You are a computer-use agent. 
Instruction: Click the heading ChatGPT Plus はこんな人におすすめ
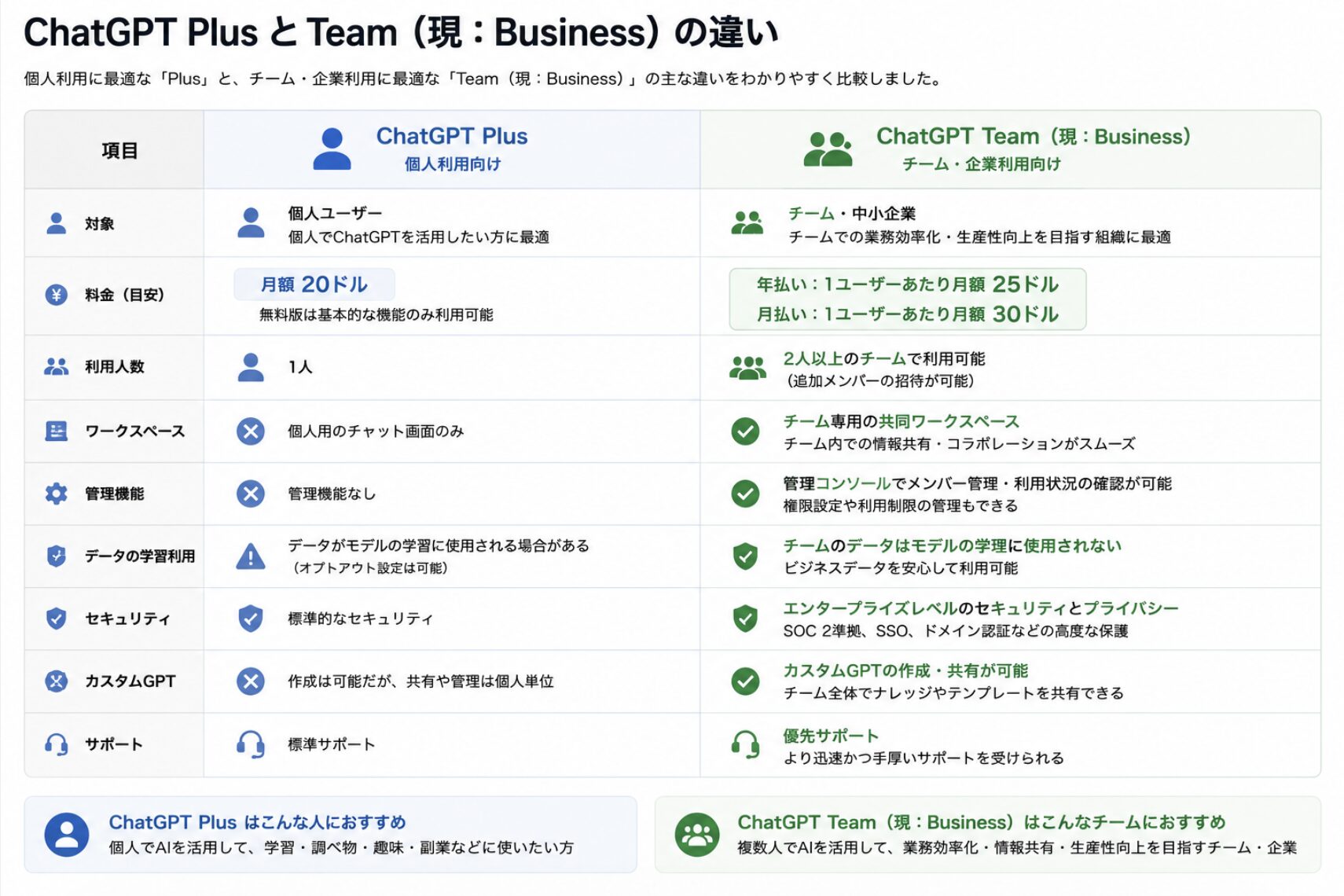click(x=257, y=822)
